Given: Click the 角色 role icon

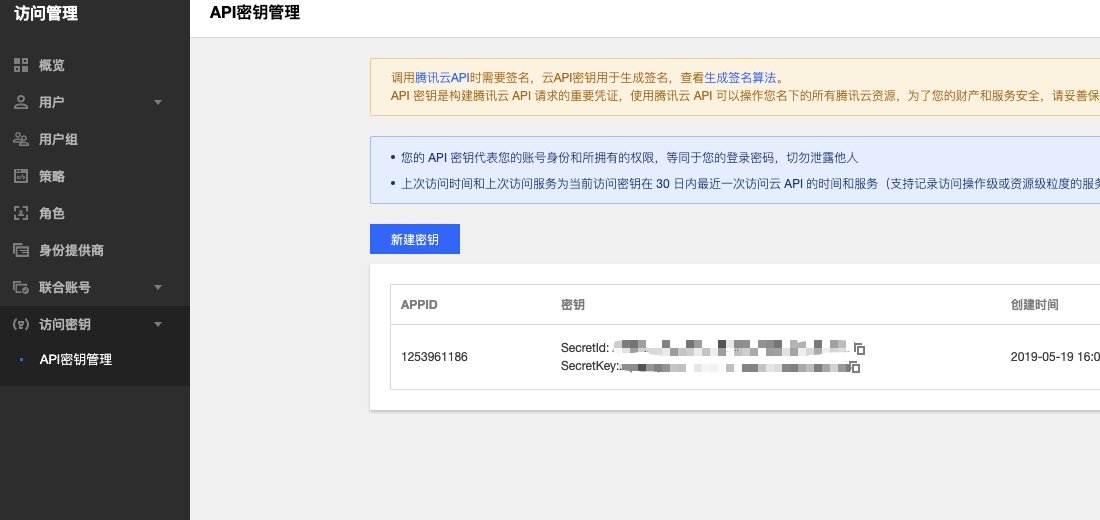Looking at the screenshot, I should 21,213.
